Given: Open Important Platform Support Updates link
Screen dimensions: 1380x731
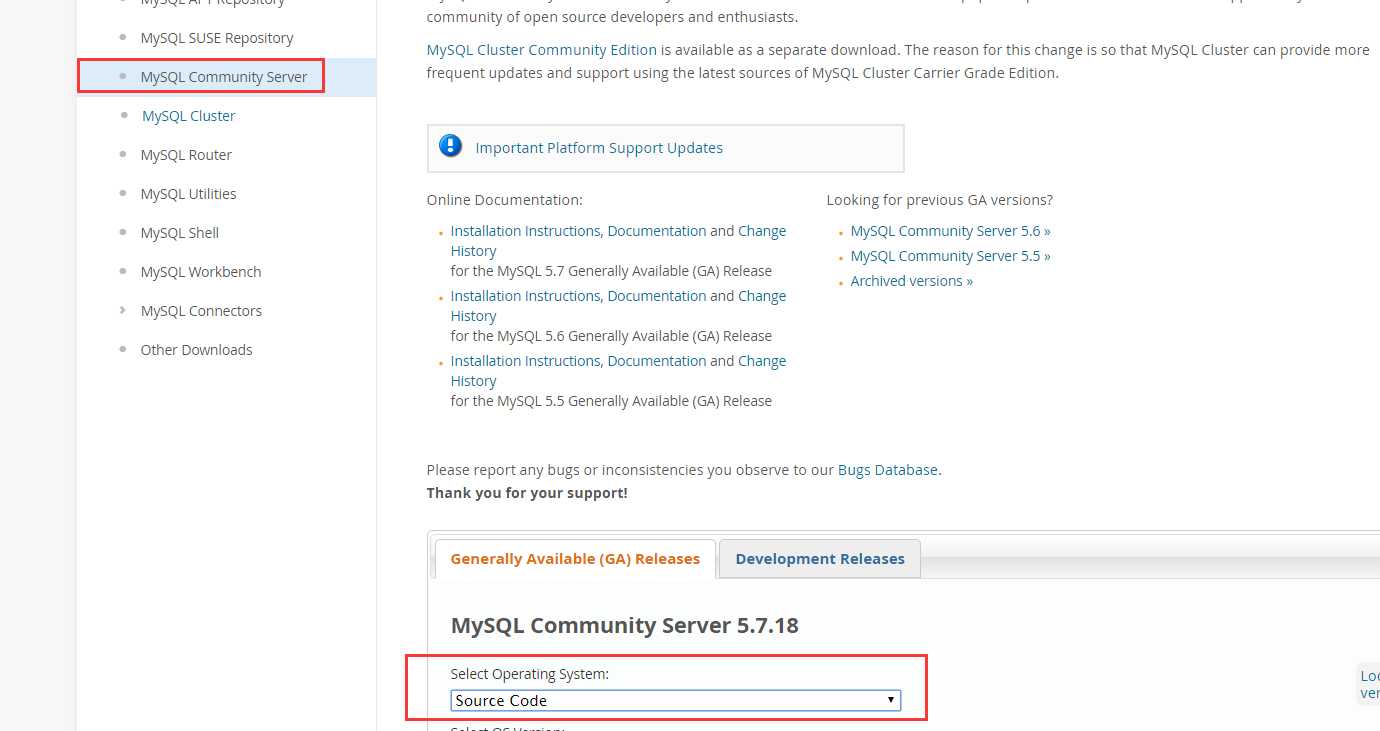Looking at the screenshot, I should (599, 148).
